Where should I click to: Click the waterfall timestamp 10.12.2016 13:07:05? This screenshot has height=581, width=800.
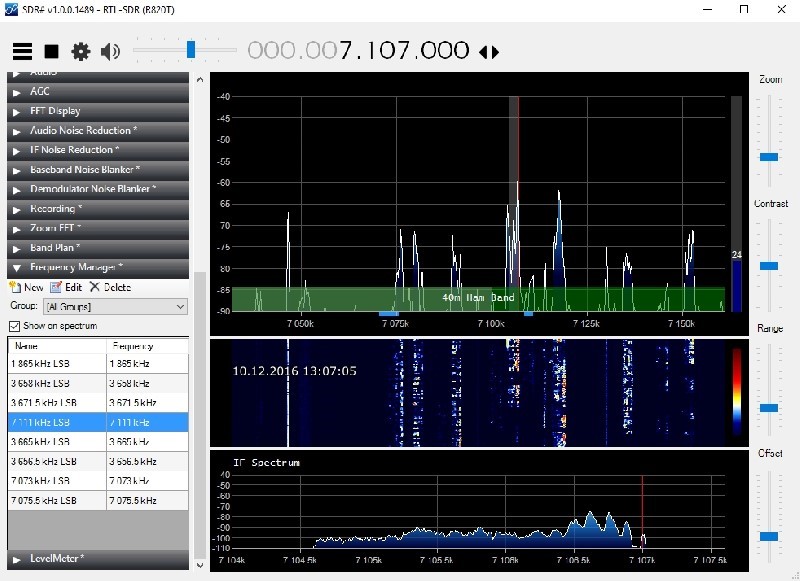(x=294, y=371)
